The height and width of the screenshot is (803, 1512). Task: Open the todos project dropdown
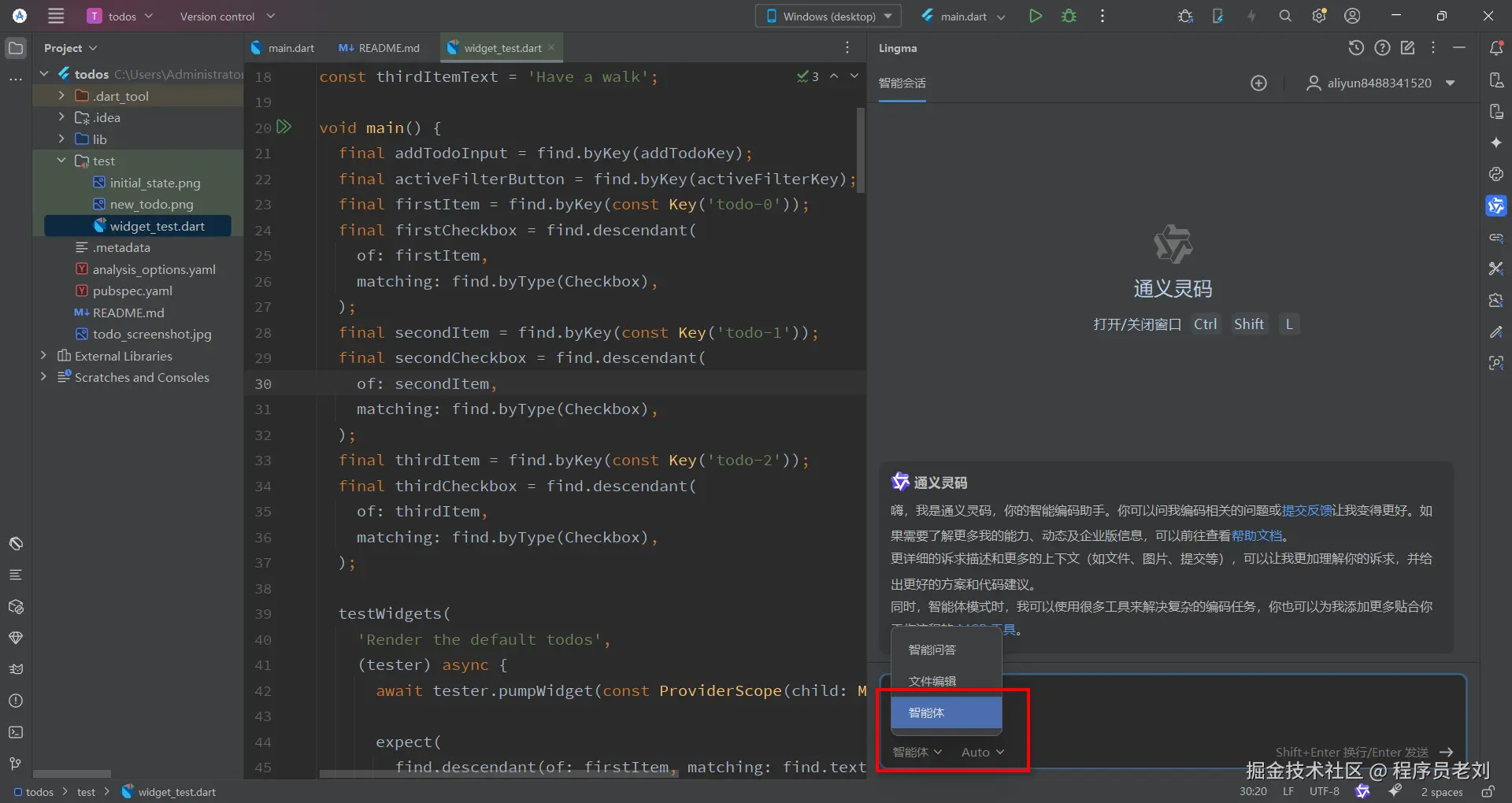click(120, 16)
